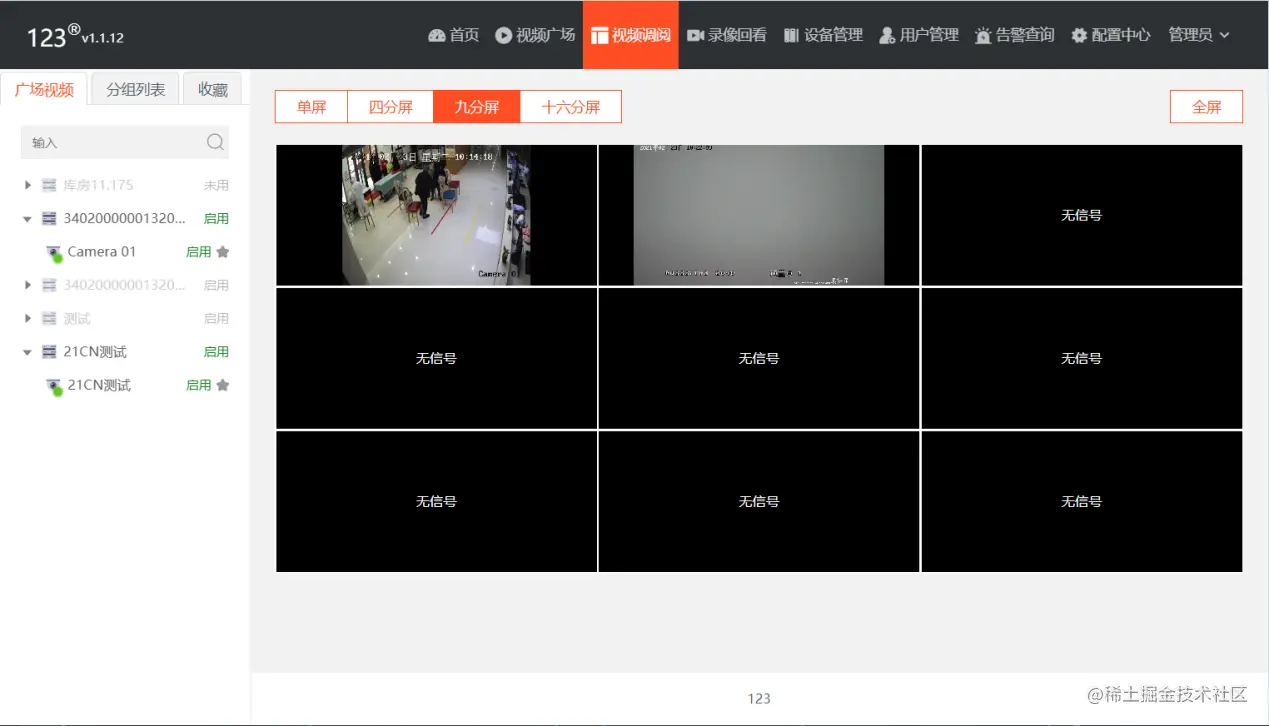Click the 21CN测试 group device icon
Screen dimensions: 1269x726
pyautogui.click(x=49, y=352)
